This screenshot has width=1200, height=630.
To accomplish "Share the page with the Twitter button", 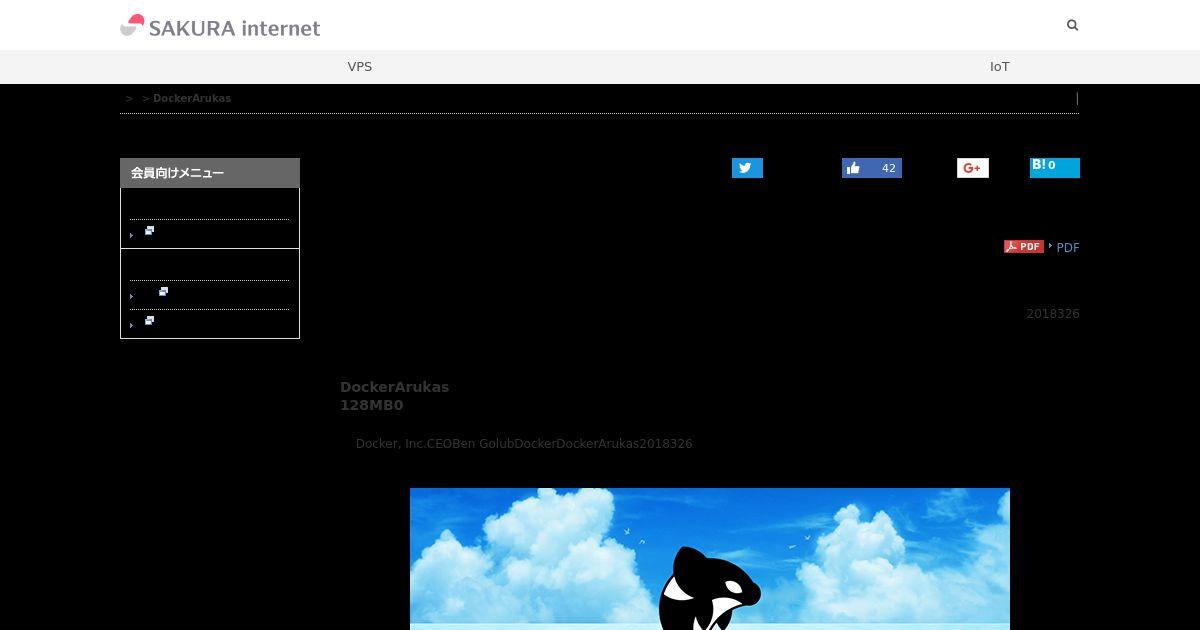I will pos(747,168).
